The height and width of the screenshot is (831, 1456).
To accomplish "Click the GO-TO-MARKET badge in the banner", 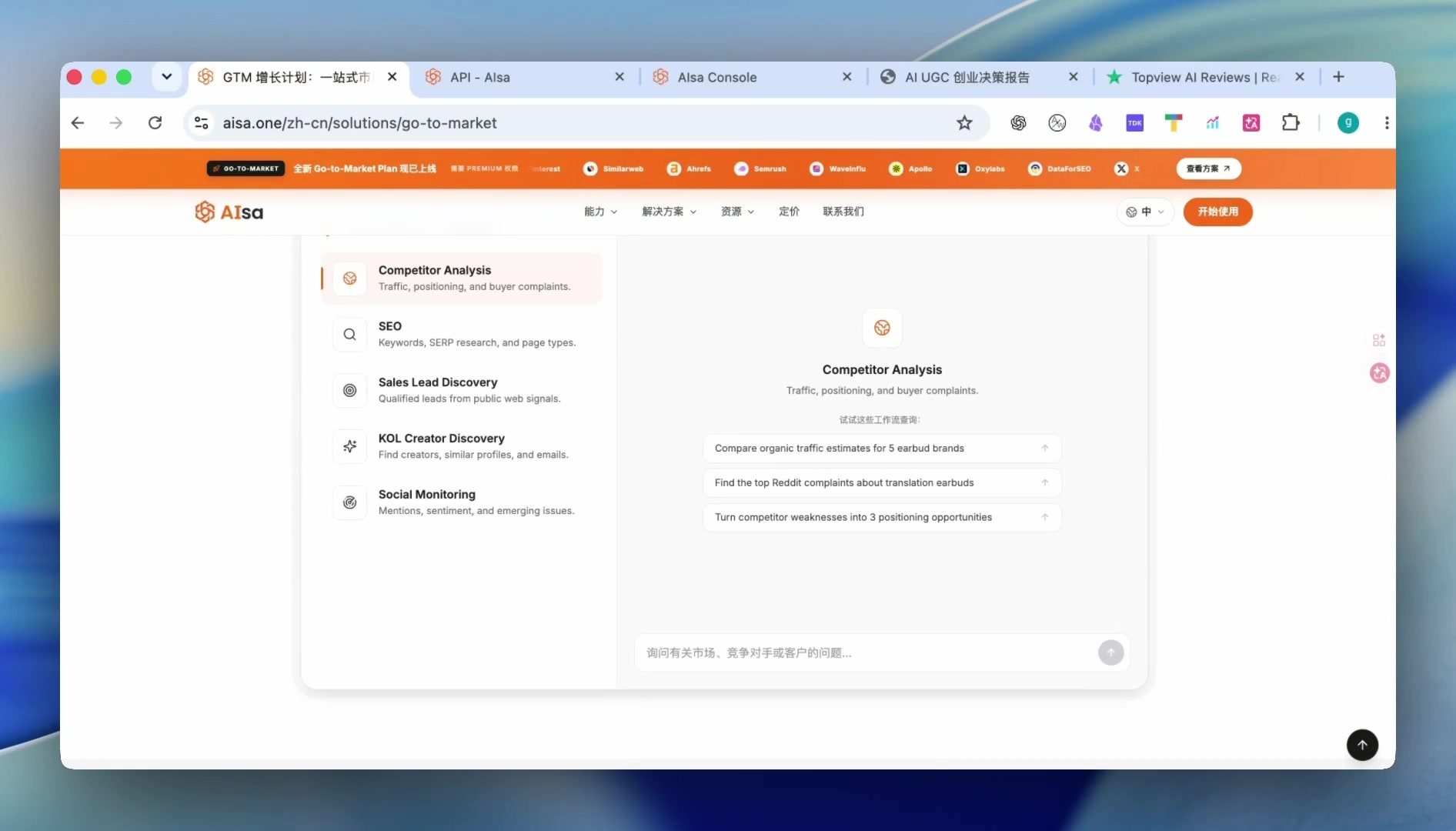I will (x=245, y=169).
